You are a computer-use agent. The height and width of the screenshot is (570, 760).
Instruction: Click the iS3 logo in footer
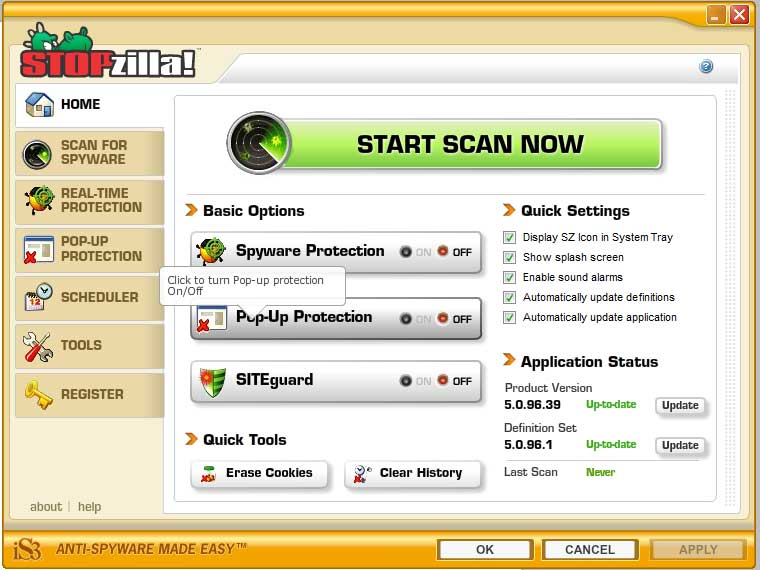pyautogui.click(x=27, y=550)
